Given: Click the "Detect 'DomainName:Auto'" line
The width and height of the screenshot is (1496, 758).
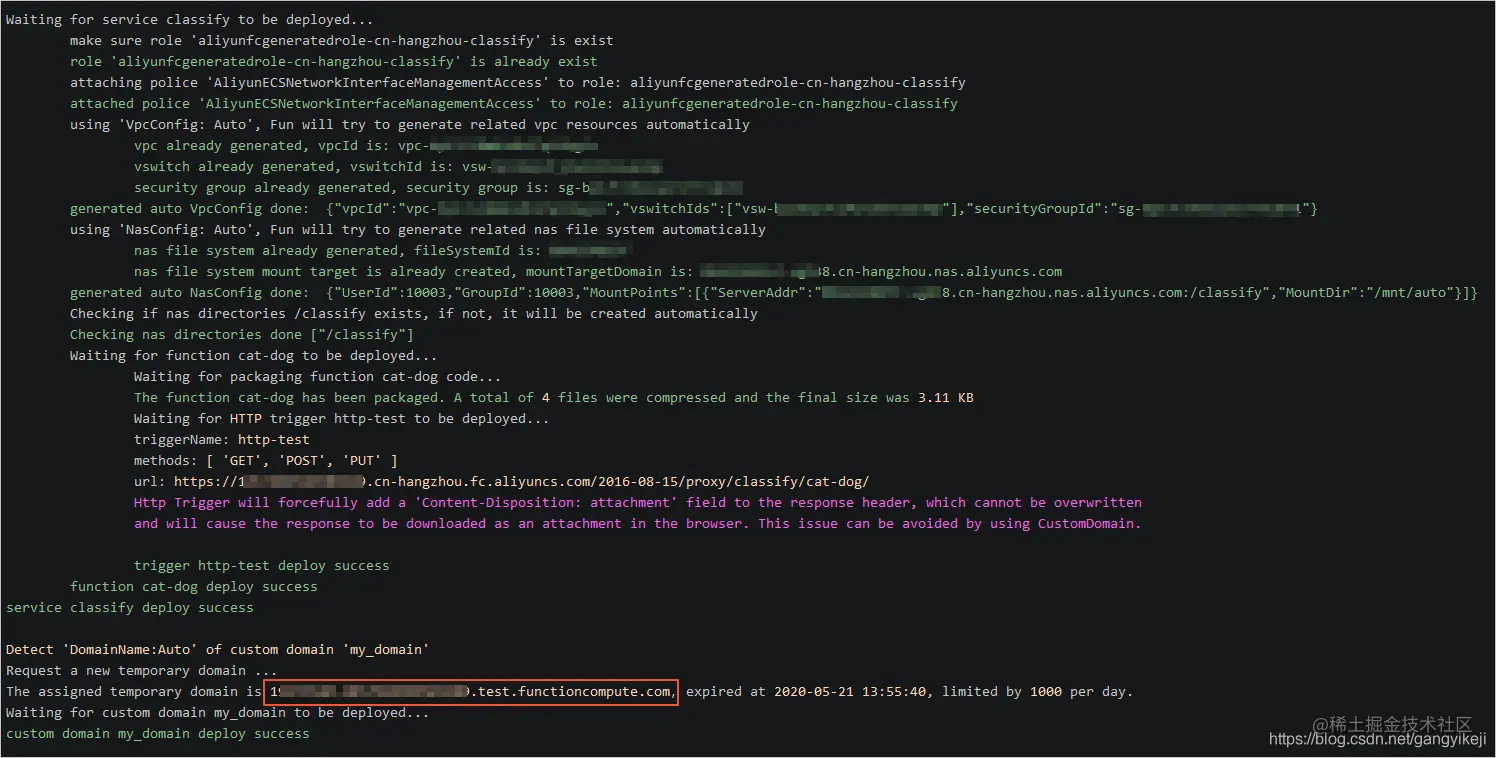Looking at the screenshot, I should [218, 650].
